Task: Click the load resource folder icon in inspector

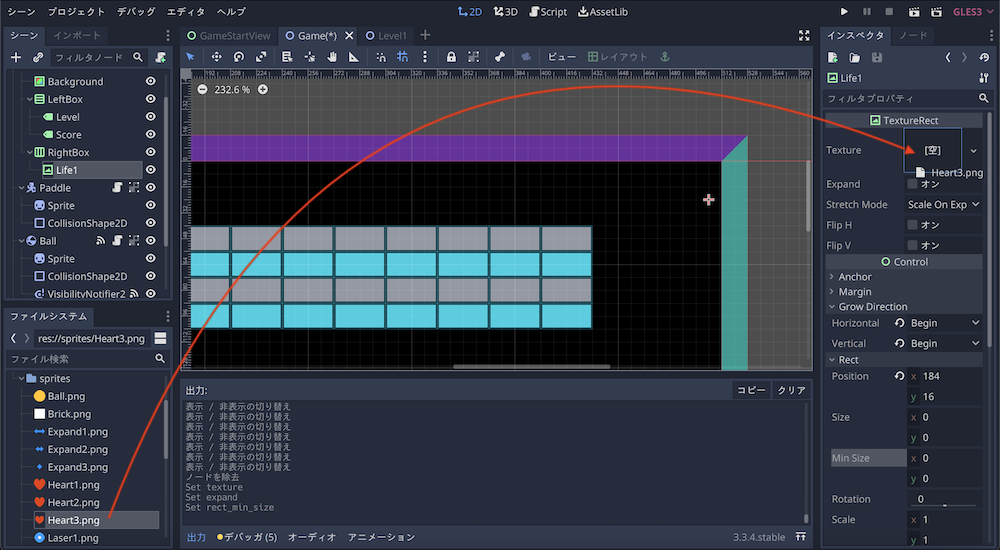Action: click(855, 57)
